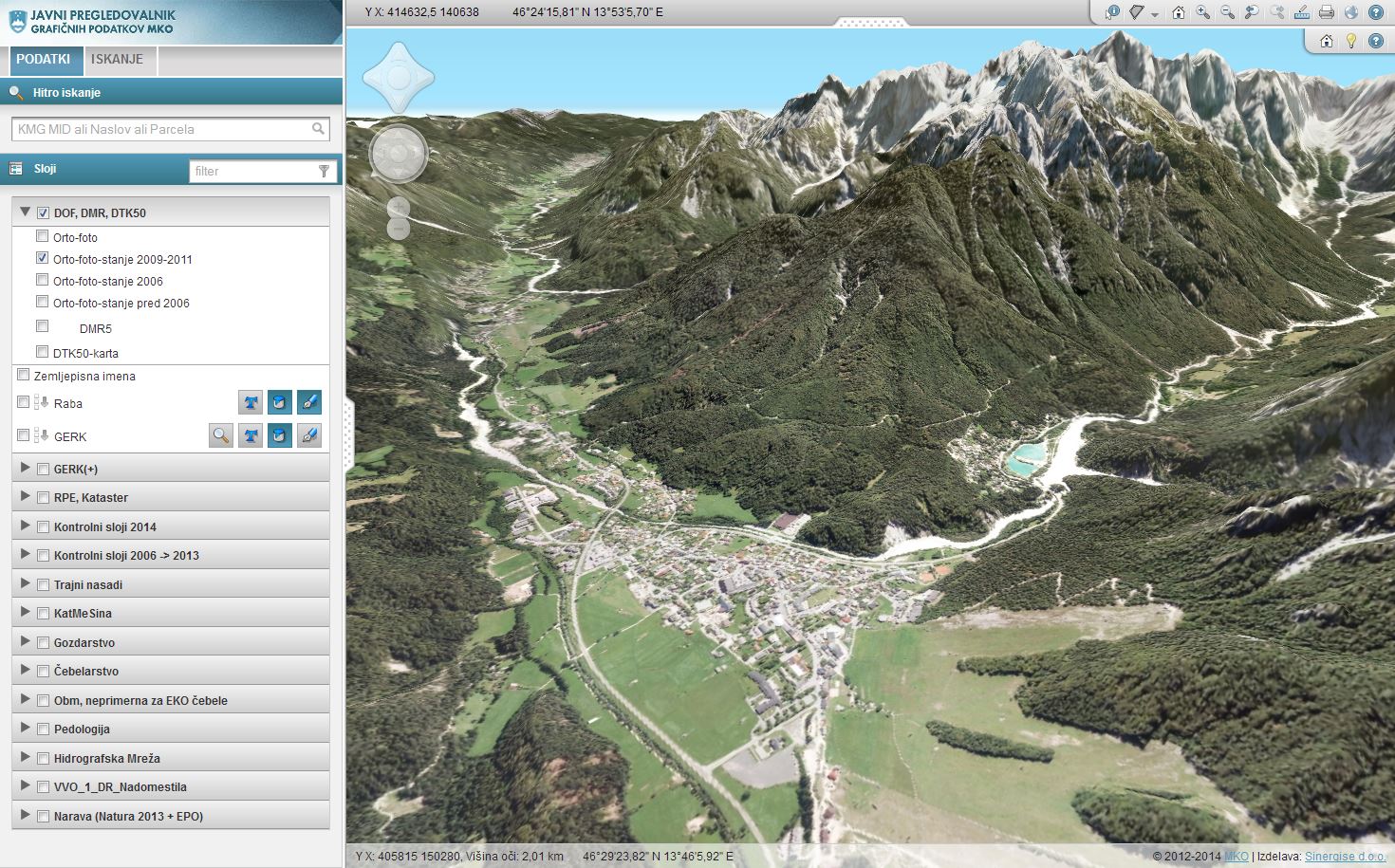The width and height of the screenshot is (1395, 868).
Task: Click the GERK layer magnifier search icon
Action: coord(221,435)
